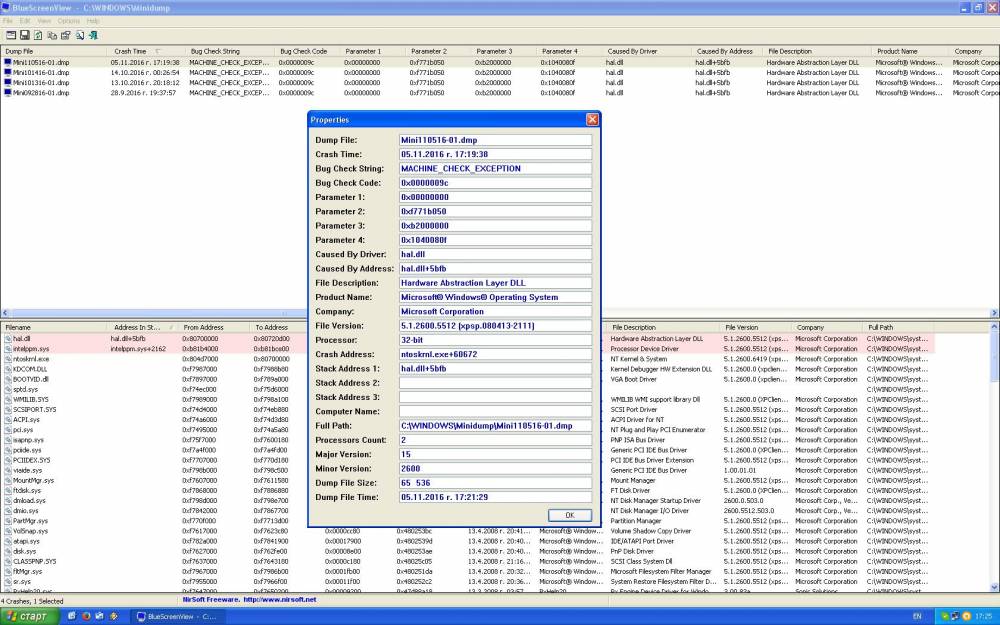The image size is (1000, 625).
Task: Sort by the Bug Check String column header
Action: click(x=228, y=51)
